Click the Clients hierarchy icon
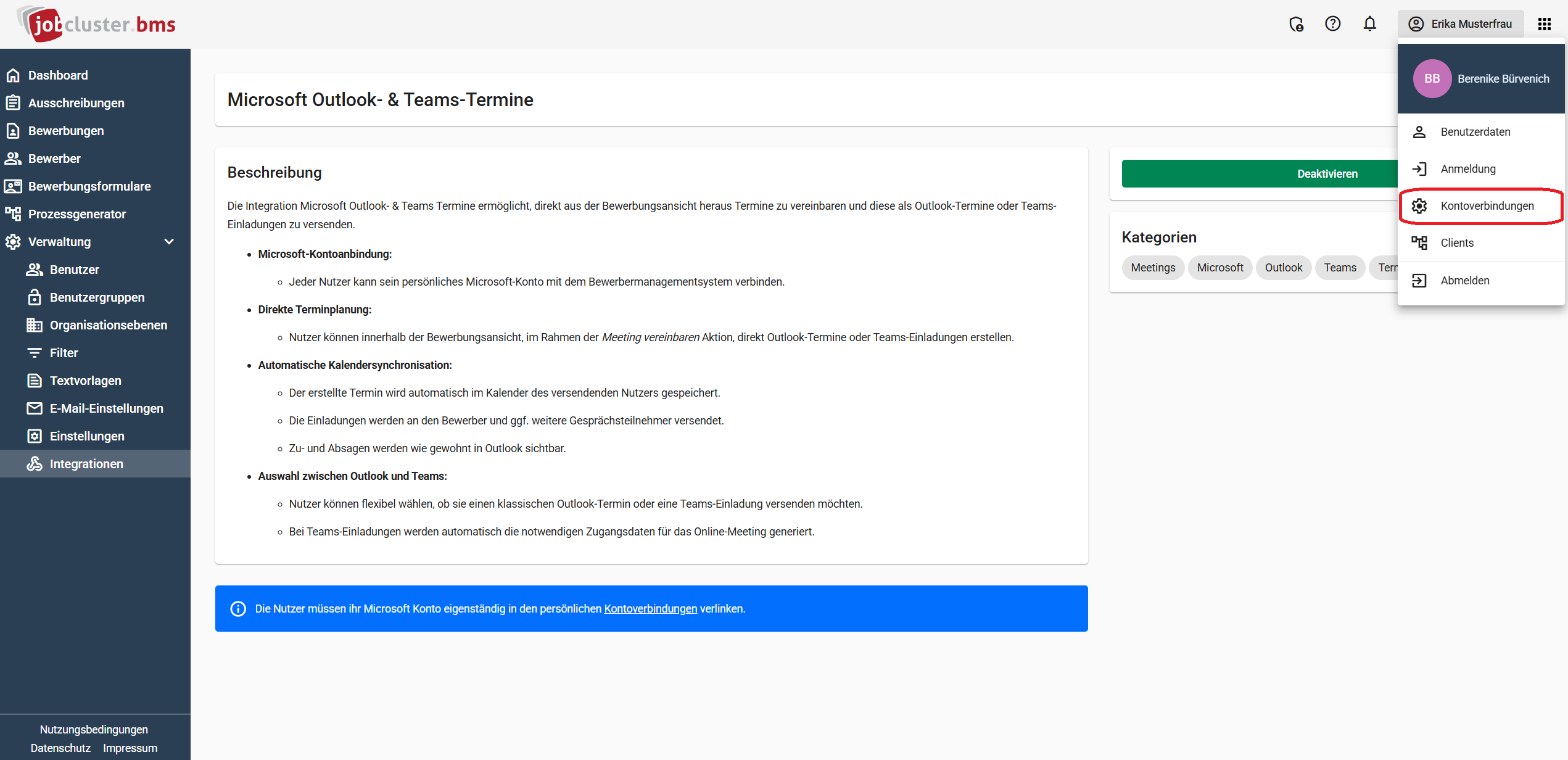1568x760 pixels. (x=1419, y=243)
